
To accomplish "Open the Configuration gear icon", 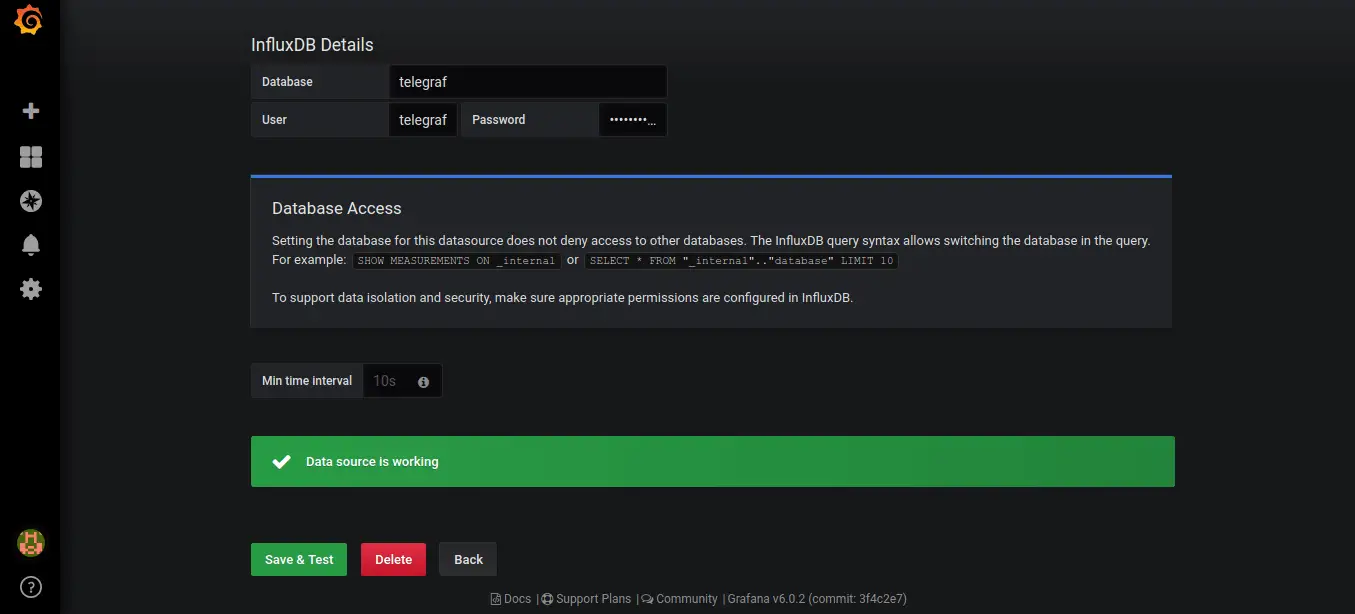I will point(29,288).
